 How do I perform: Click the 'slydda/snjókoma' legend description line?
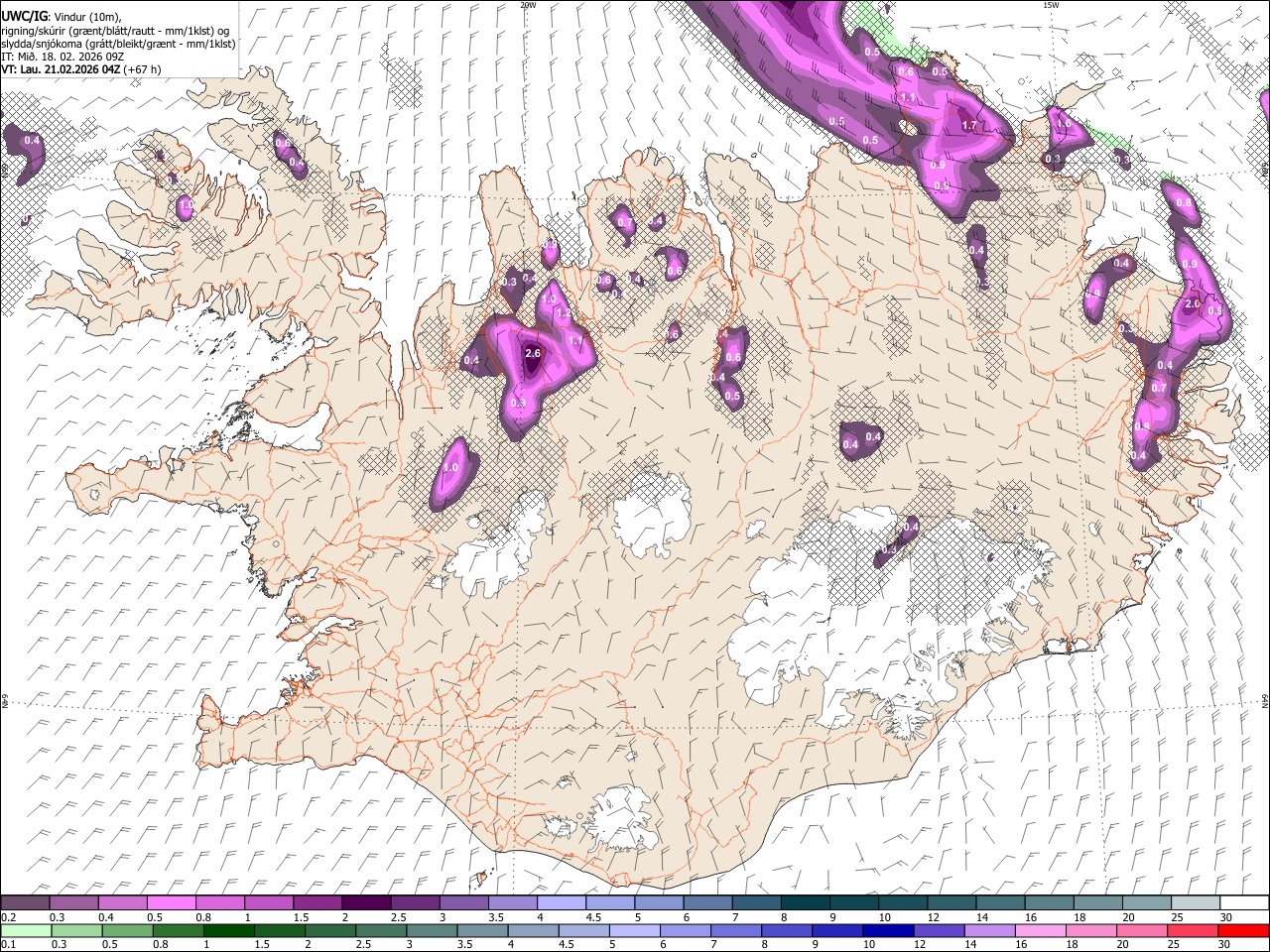tap(118, 44)
